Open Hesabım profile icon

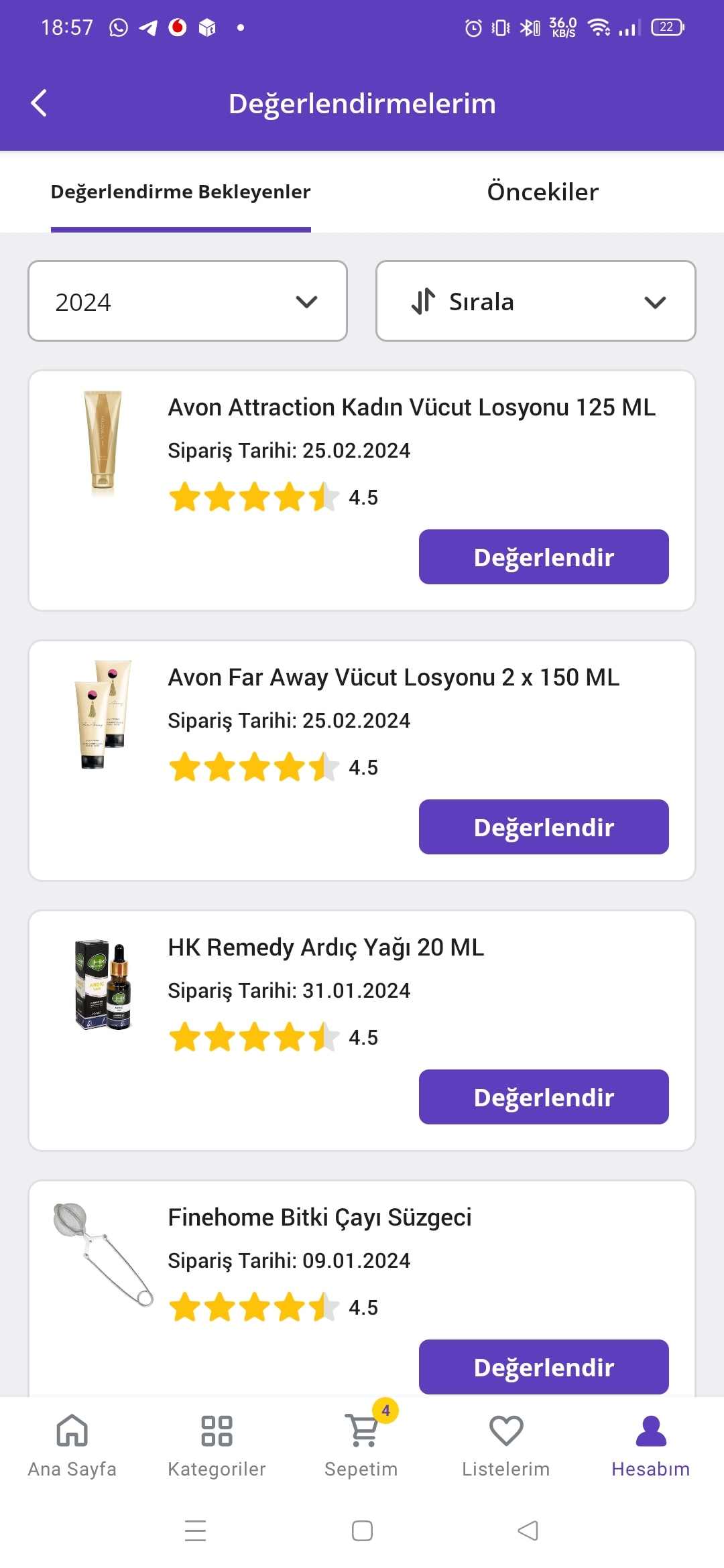coord(650,1431)
